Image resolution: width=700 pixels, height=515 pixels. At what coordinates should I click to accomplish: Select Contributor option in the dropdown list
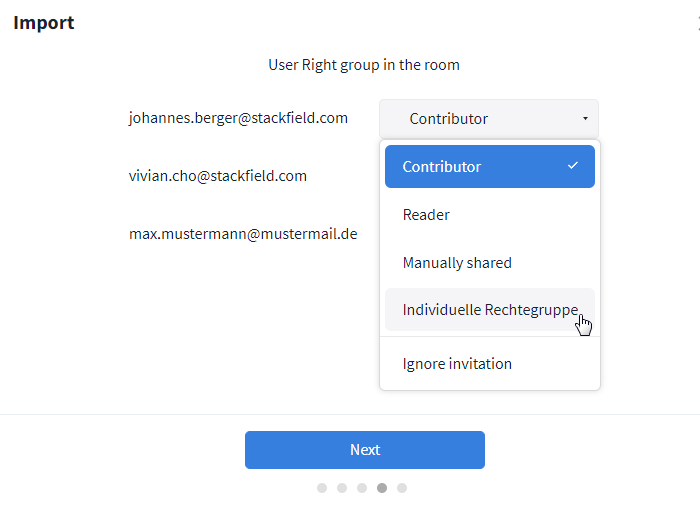point(442,167)
